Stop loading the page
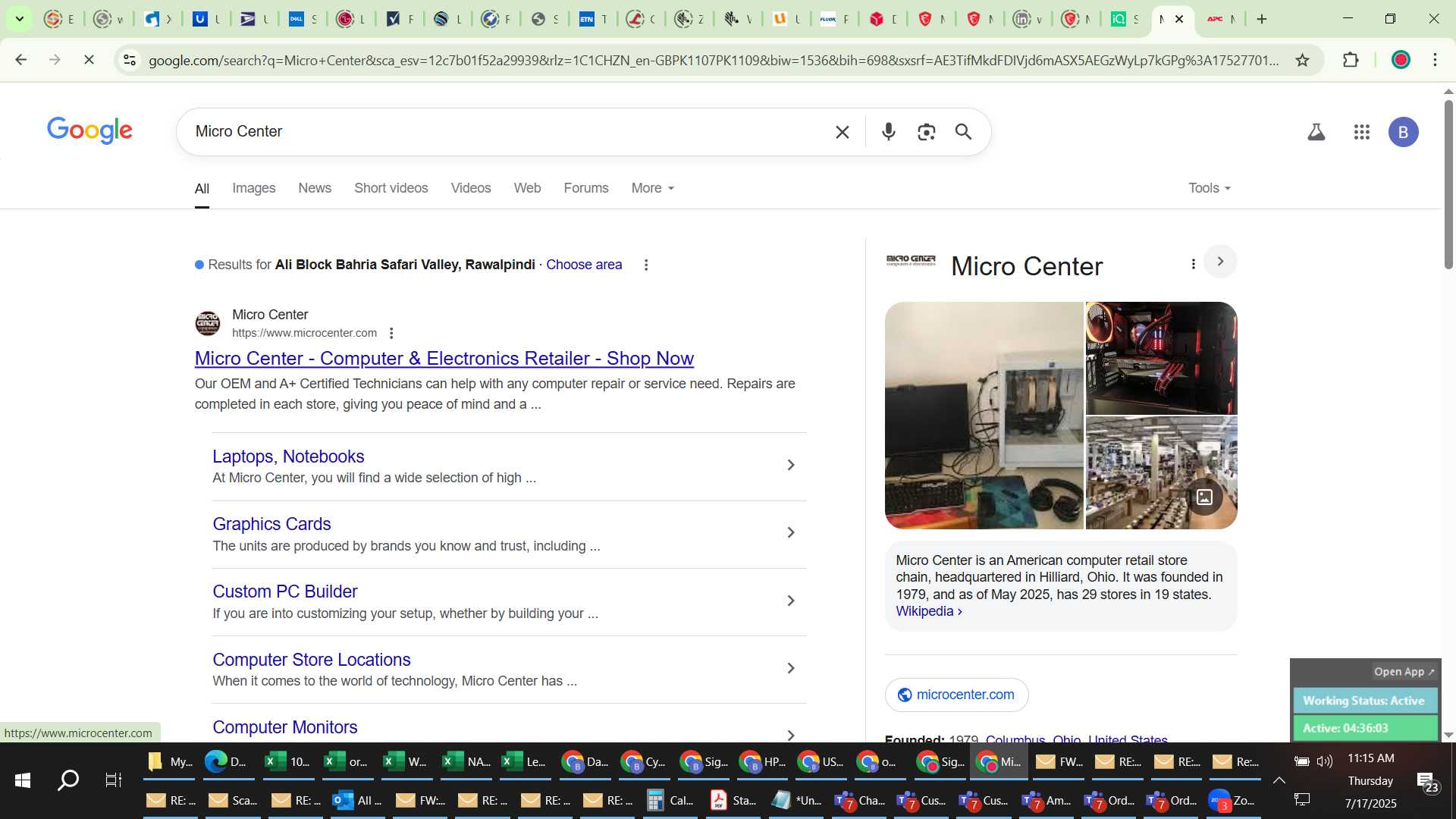The width and height of the screenshot is (1456, 819). [89, 60]
